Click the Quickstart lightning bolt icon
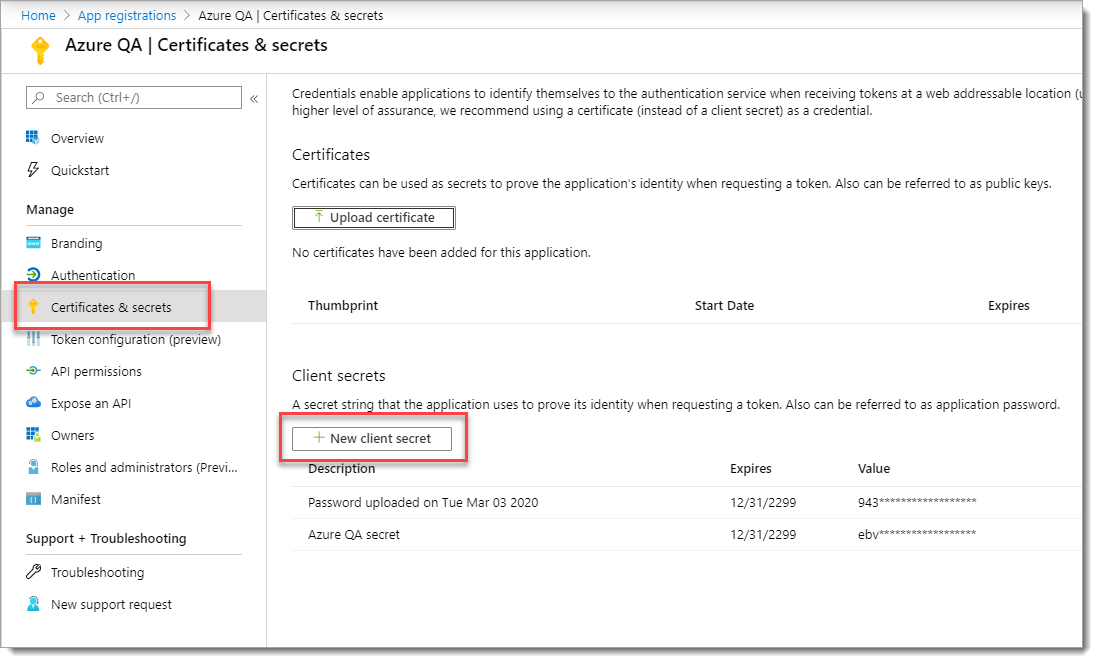 tap(33, 170)
